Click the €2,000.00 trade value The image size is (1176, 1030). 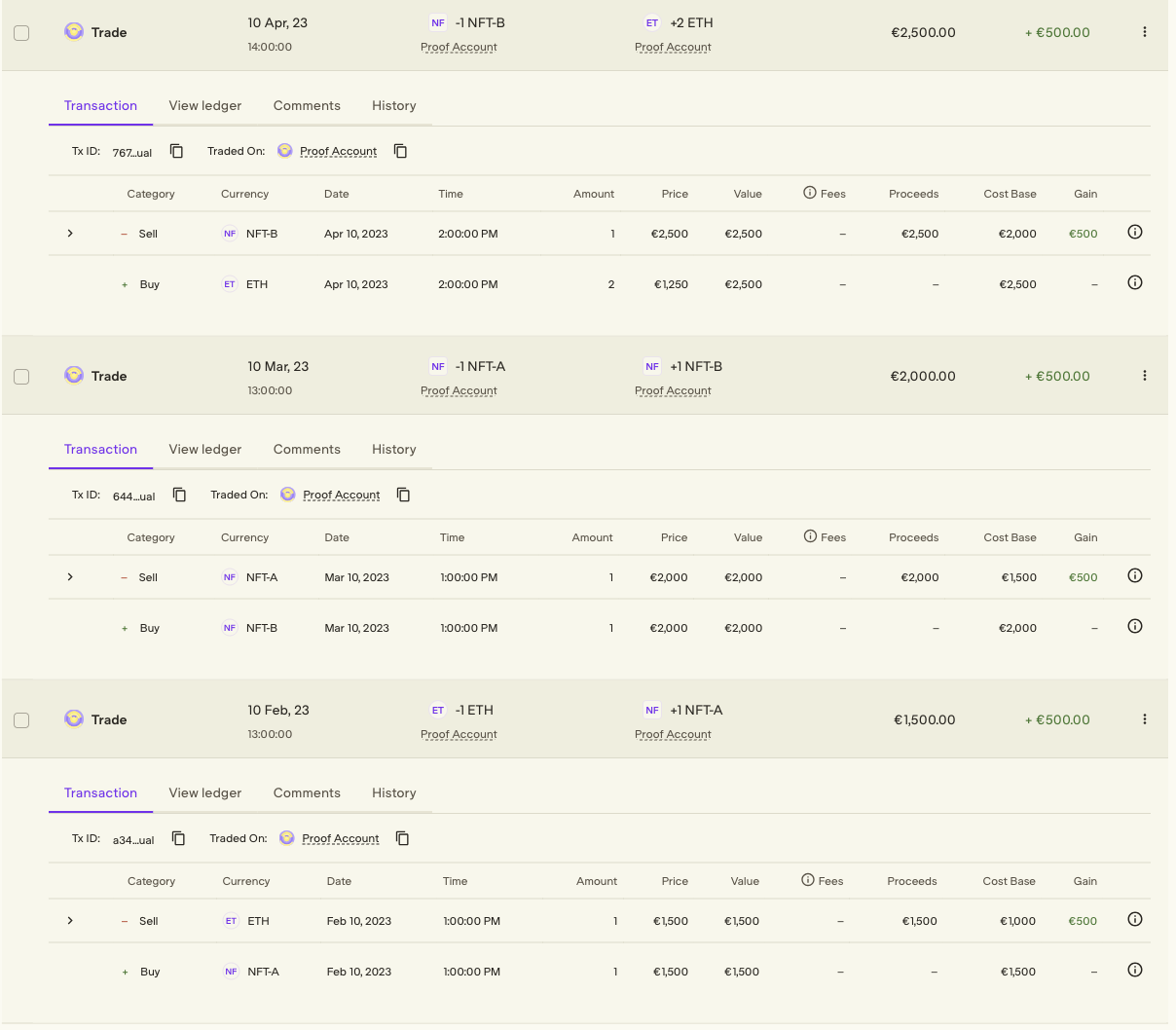[x=923, y=376]
